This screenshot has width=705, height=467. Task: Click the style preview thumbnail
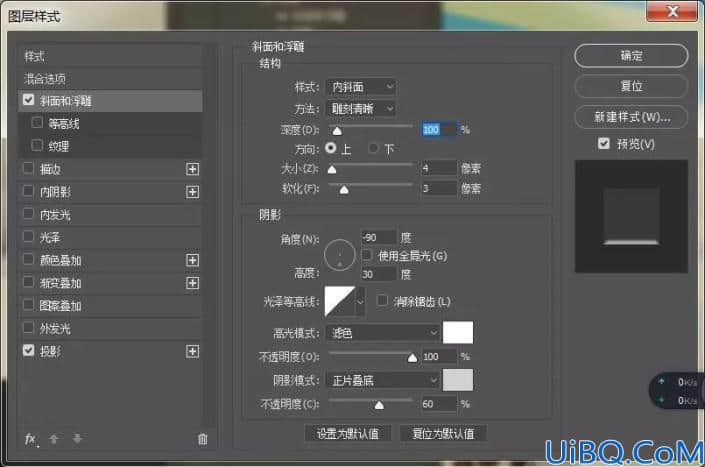631,216
